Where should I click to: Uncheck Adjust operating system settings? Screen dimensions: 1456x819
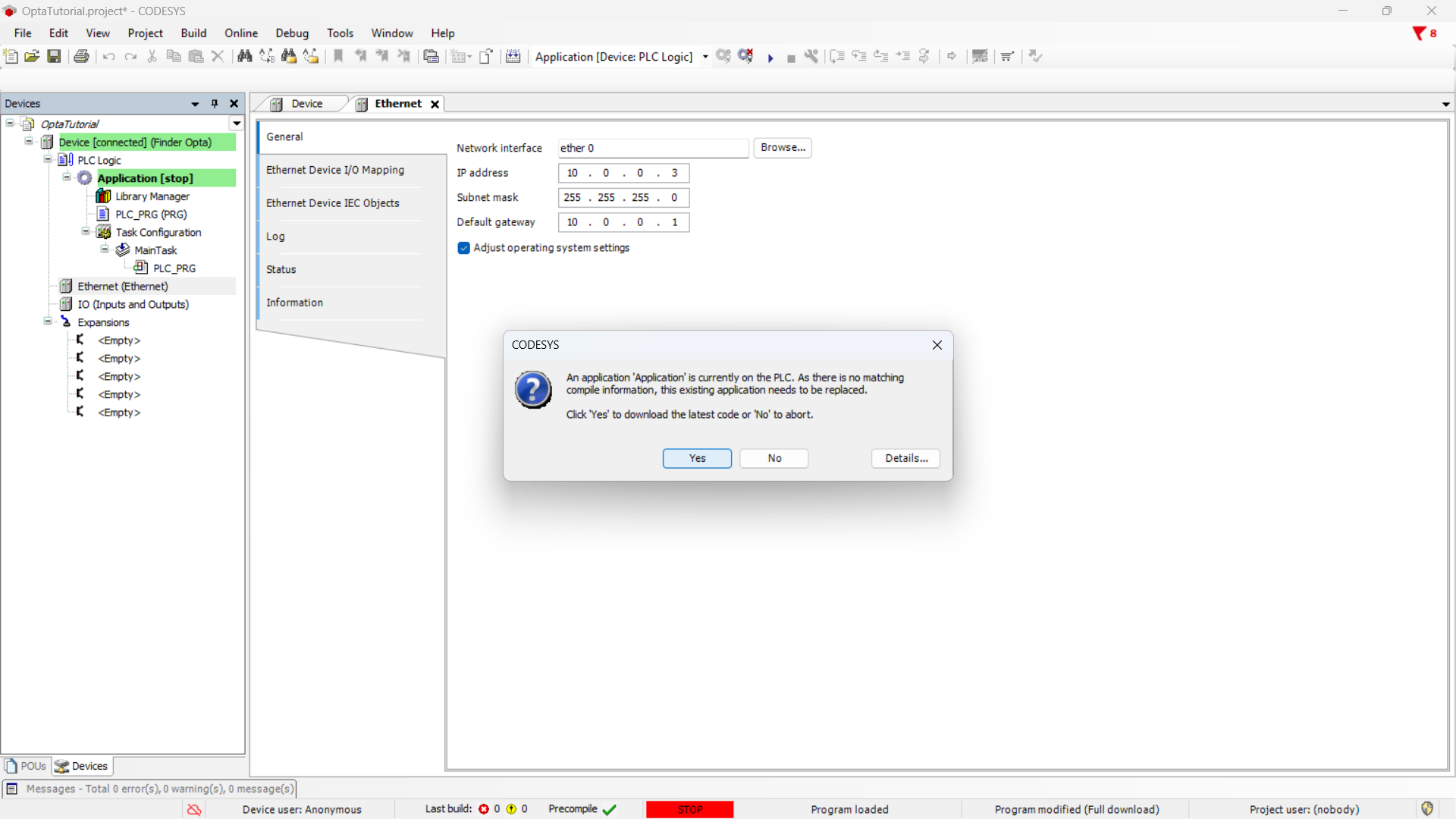coord(464,248)
